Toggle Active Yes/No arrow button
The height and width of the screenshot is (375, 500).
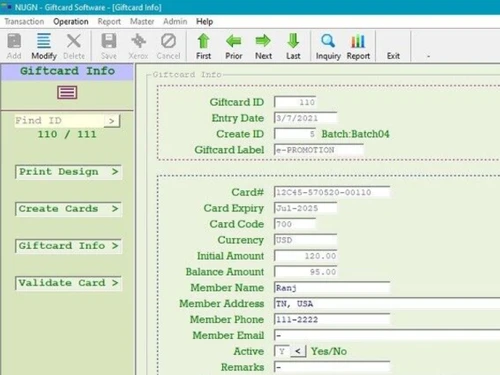coord(298,351)
